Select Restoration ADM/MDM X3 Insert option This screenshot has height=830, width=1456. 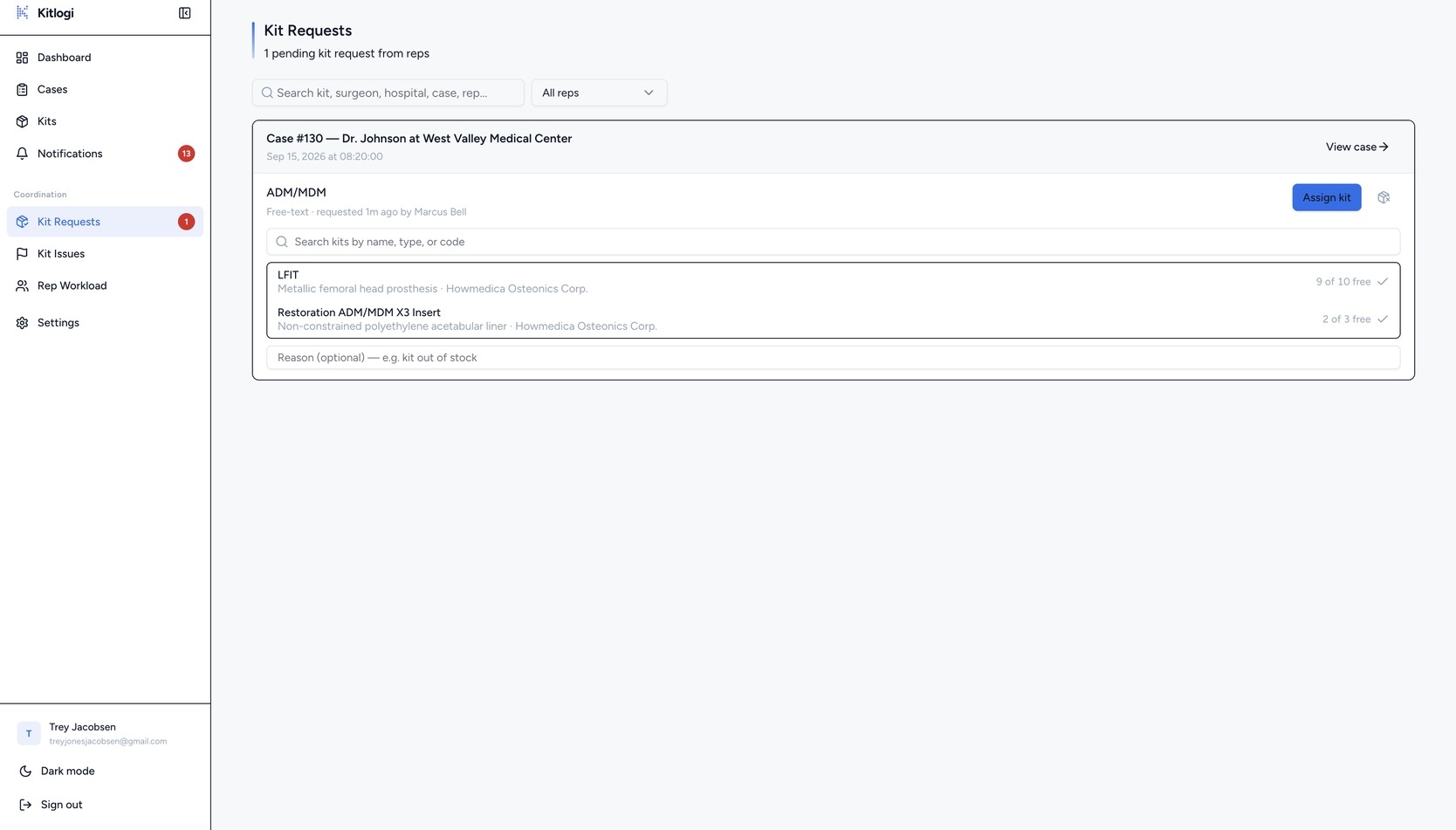[x=833, y=319]
